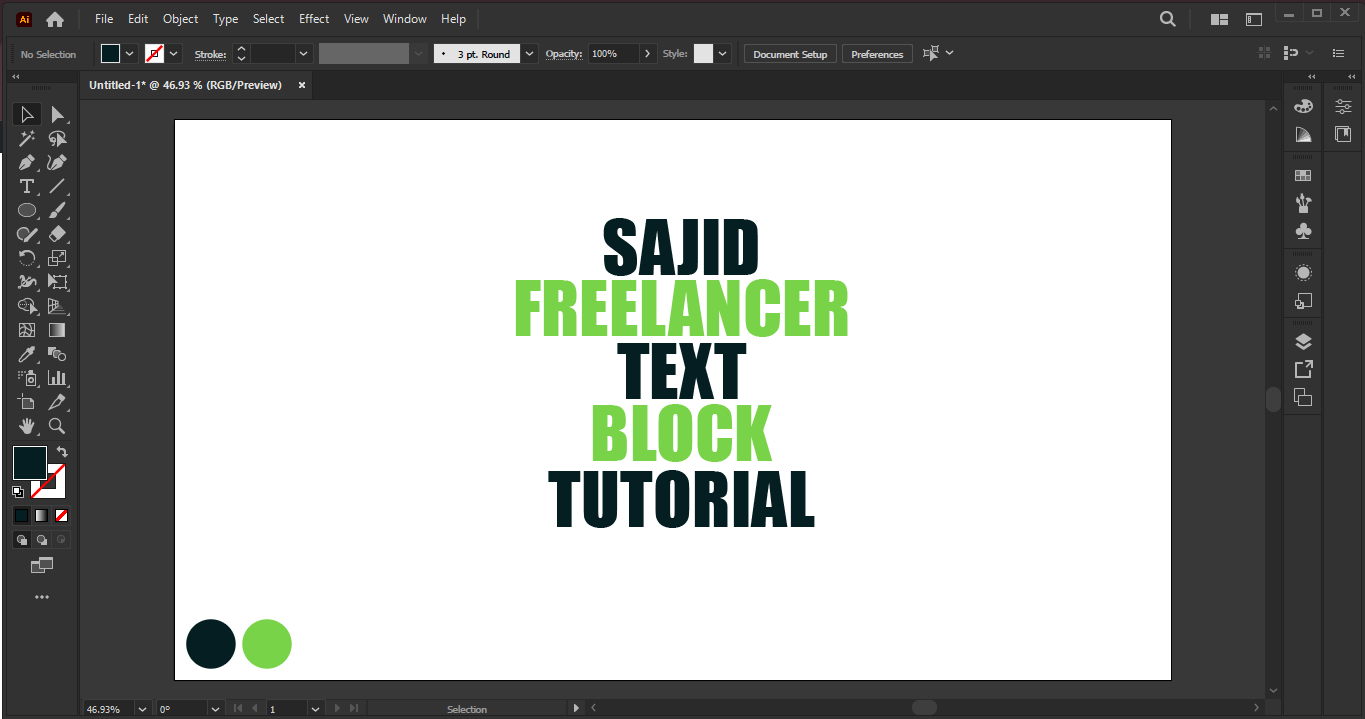Image resolution: width=1365 pixels, height=719 pixels.
Task: Open the Window menu
Action: click(405, 19)
